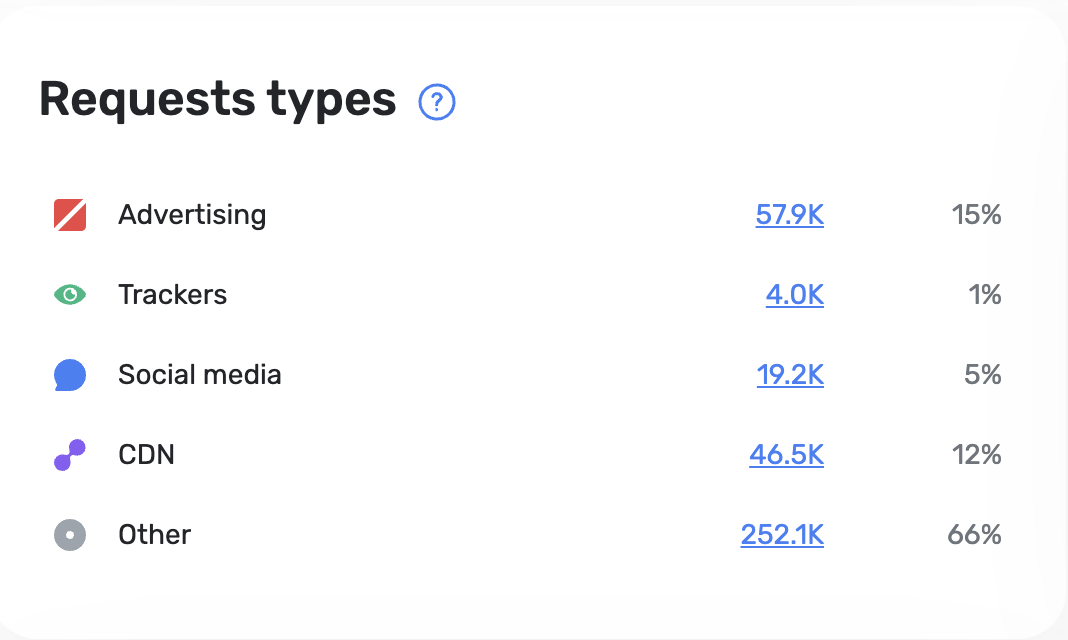
Task: Click the green eye Trackers icon
Action: click(70, 295)
